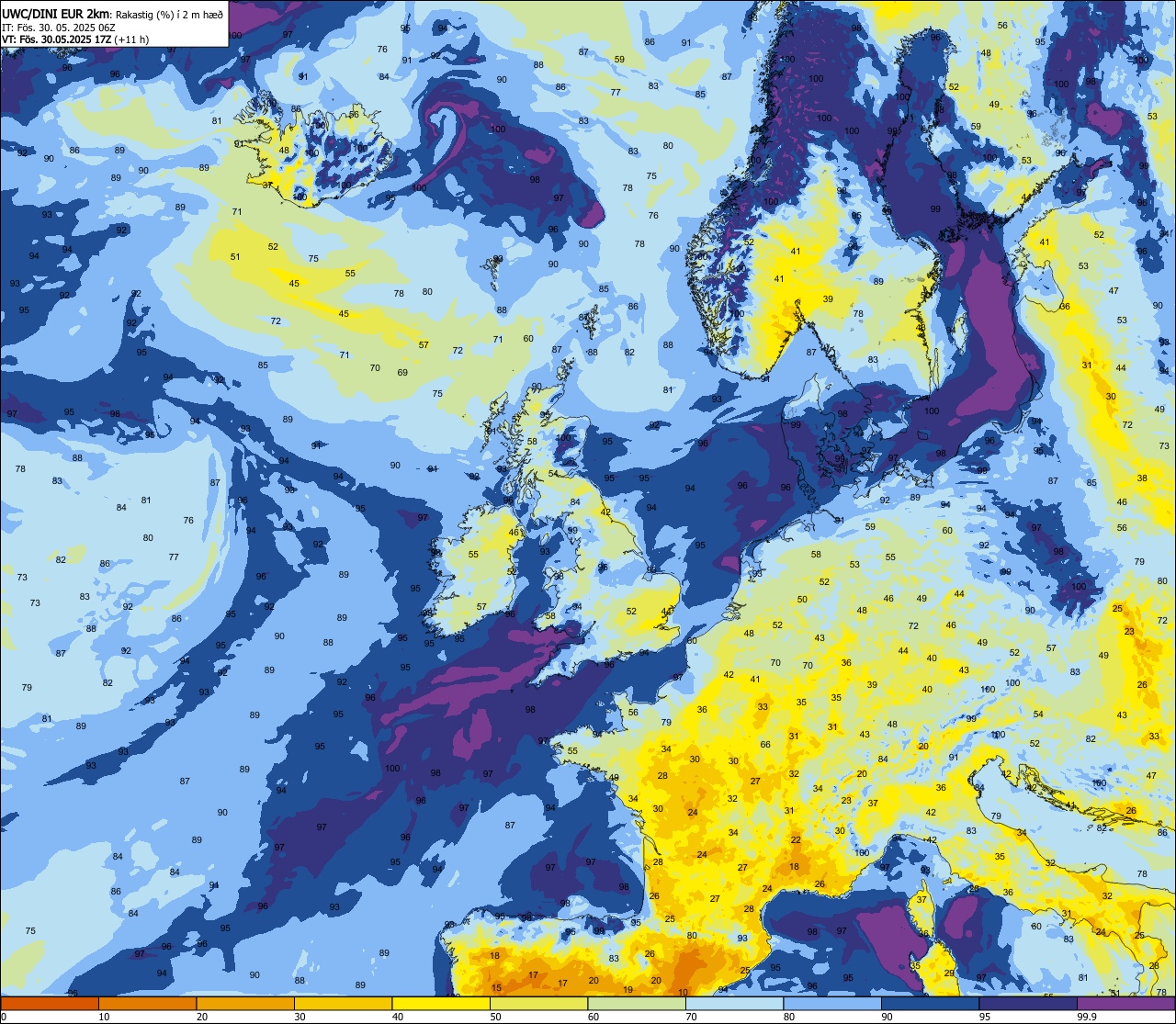Click the '20' label under the legend

click(x=201, y=1017)
